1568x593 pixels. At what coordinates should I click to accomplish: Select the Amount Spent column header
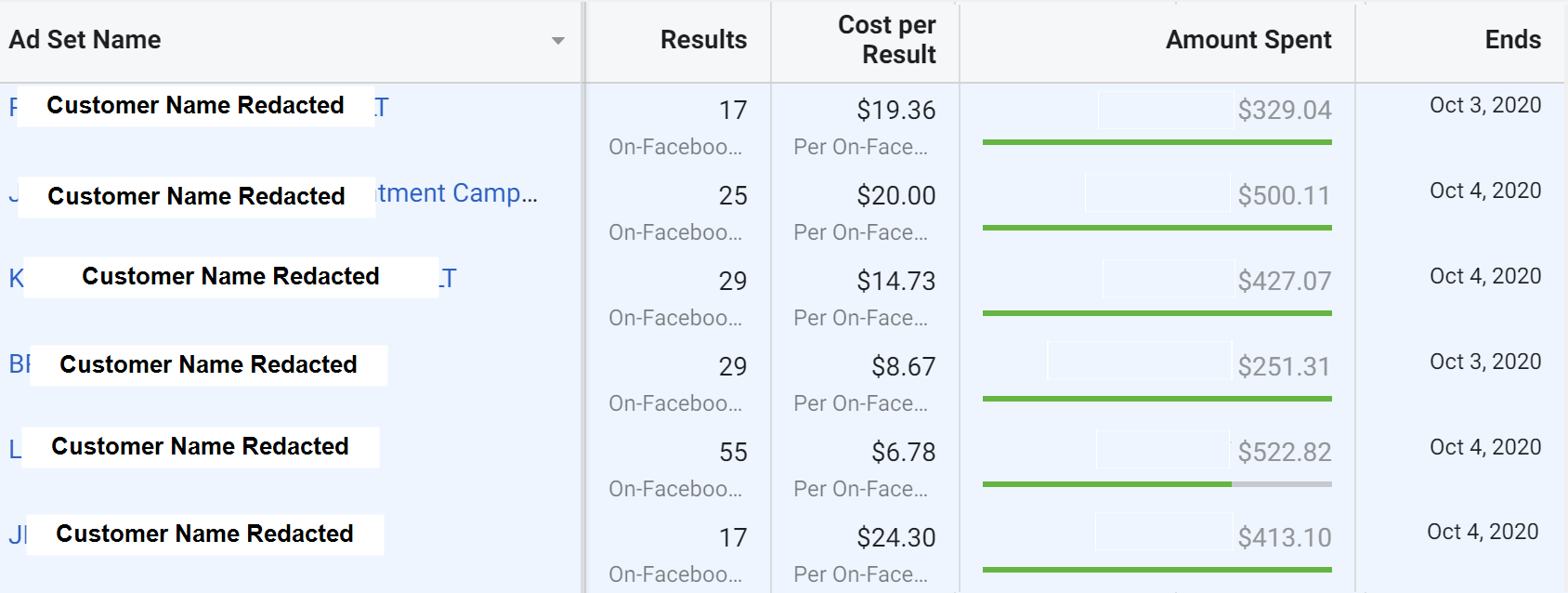click(x=1248, y=40)
